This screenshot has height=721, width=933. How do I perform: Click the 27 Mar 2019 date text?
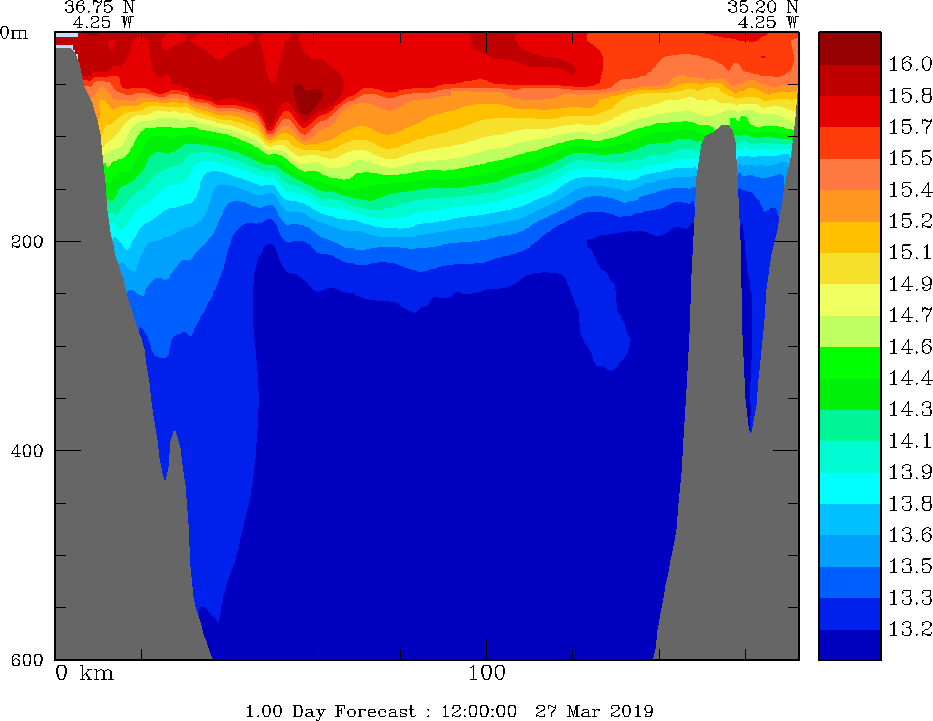pyautogui.click(x=594, y=711)
